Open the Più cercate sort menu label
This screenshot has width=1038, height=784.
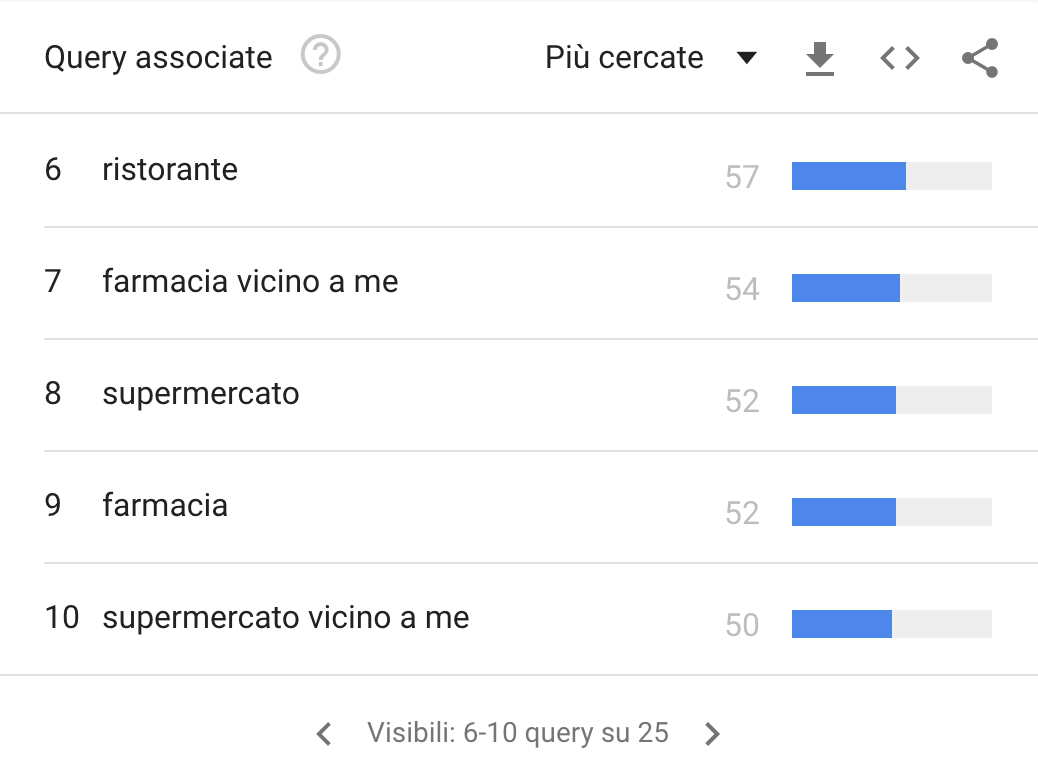tap(624, 58)
